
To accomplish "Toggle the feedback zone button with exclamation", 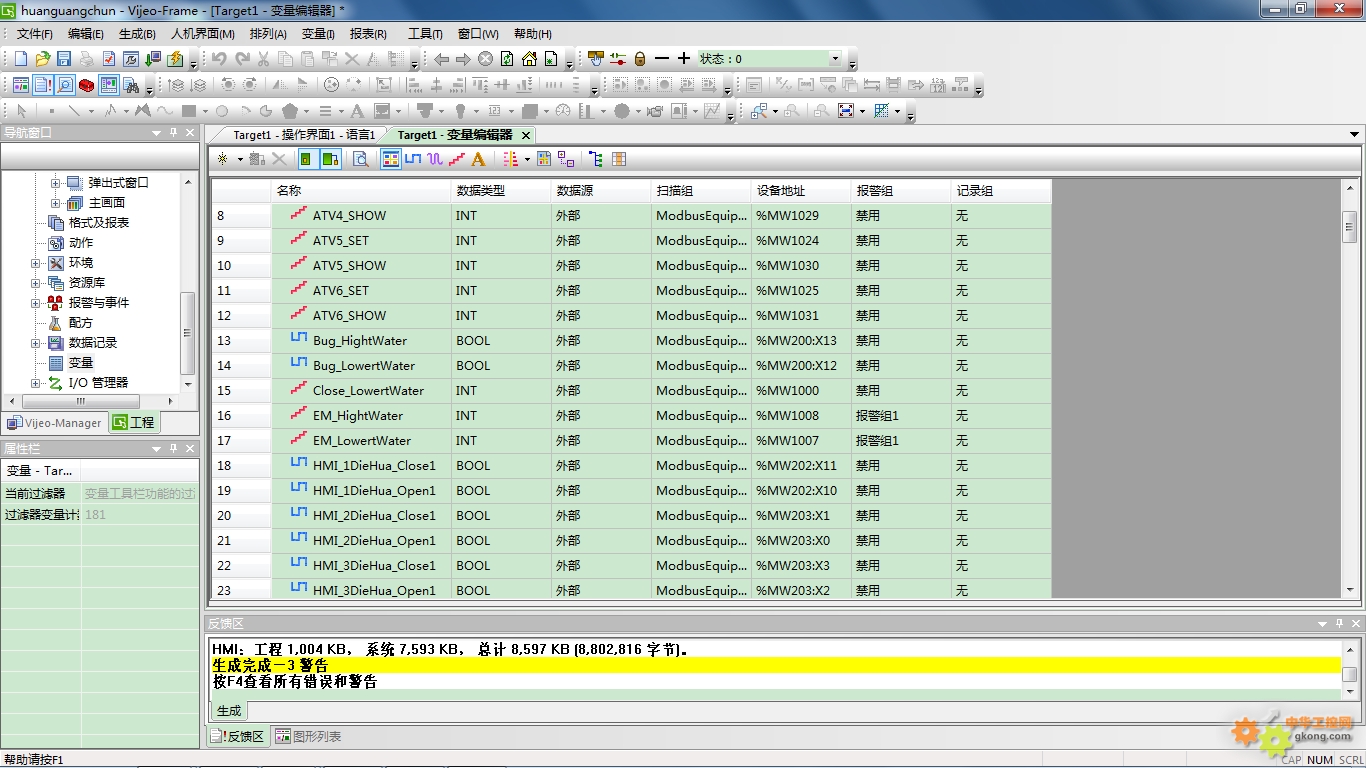I will click(43, 85).
